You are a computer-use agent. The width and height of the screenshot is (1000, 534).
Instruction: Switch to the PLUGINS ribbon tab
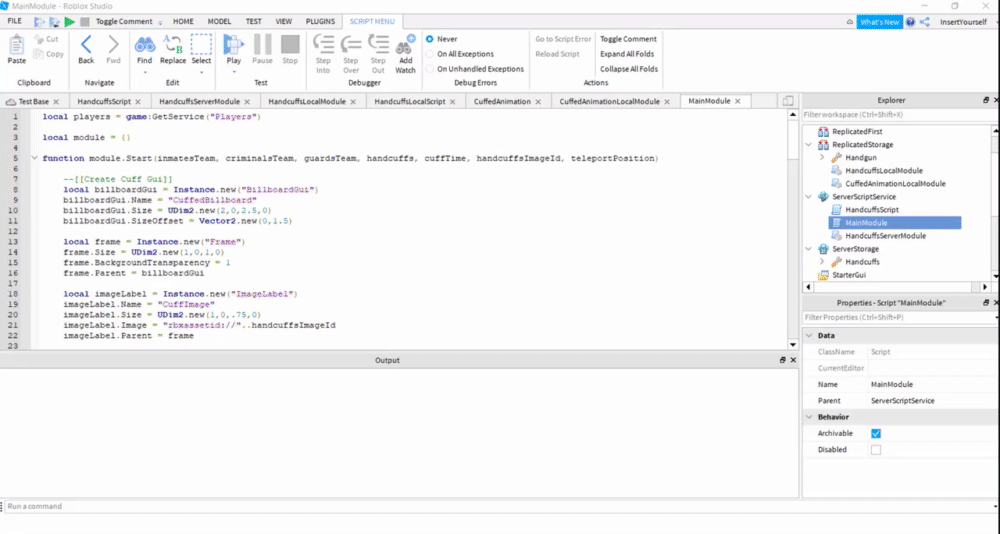coord(320,22)
